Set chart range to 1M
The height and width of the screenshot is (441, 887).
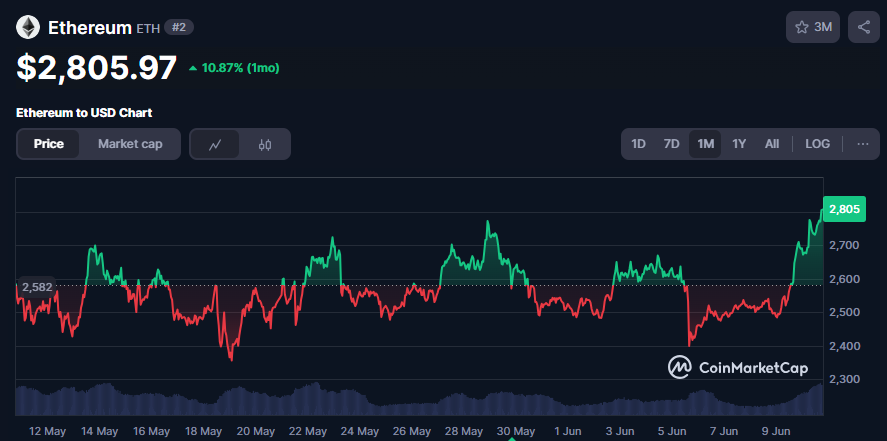tap(705, 144)
